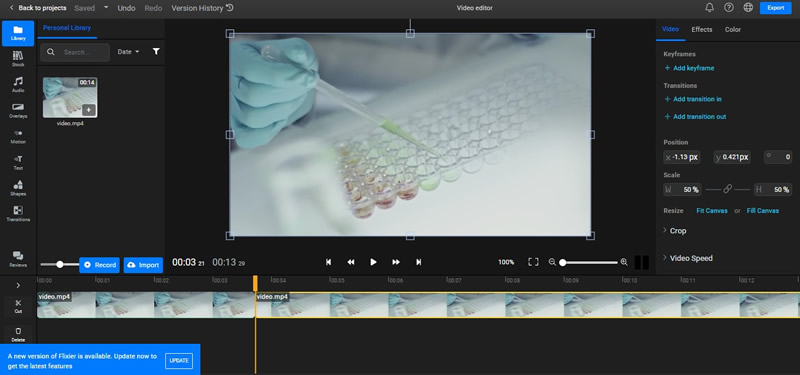Viewport: 800px width, 375px height.
Task: Skip to the end of the video
Action: (419, 262)
